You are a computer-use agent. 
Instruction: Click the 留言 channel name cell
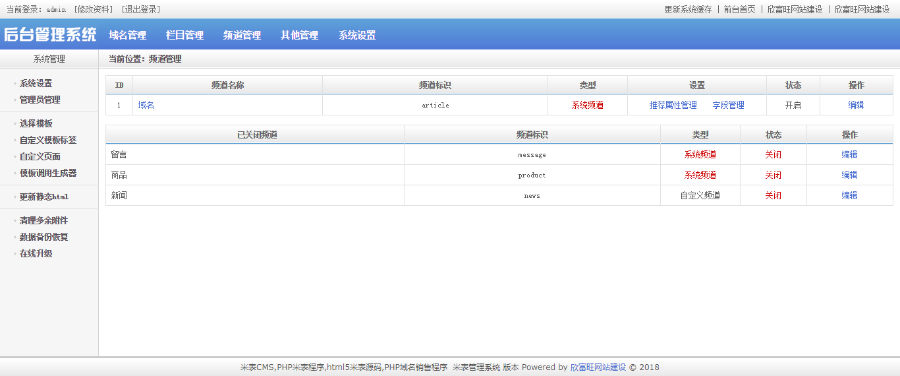point(255,154)
